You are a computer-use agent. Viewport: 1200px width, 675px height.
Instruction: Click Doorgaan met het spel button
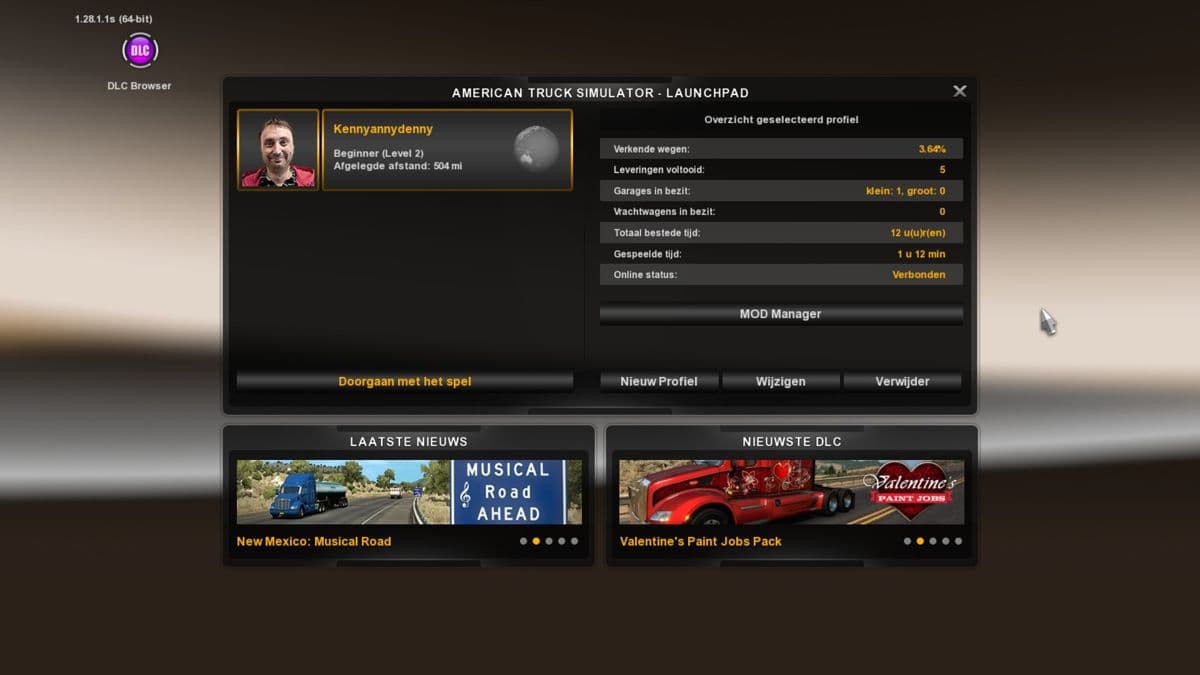tap(405, 381)
